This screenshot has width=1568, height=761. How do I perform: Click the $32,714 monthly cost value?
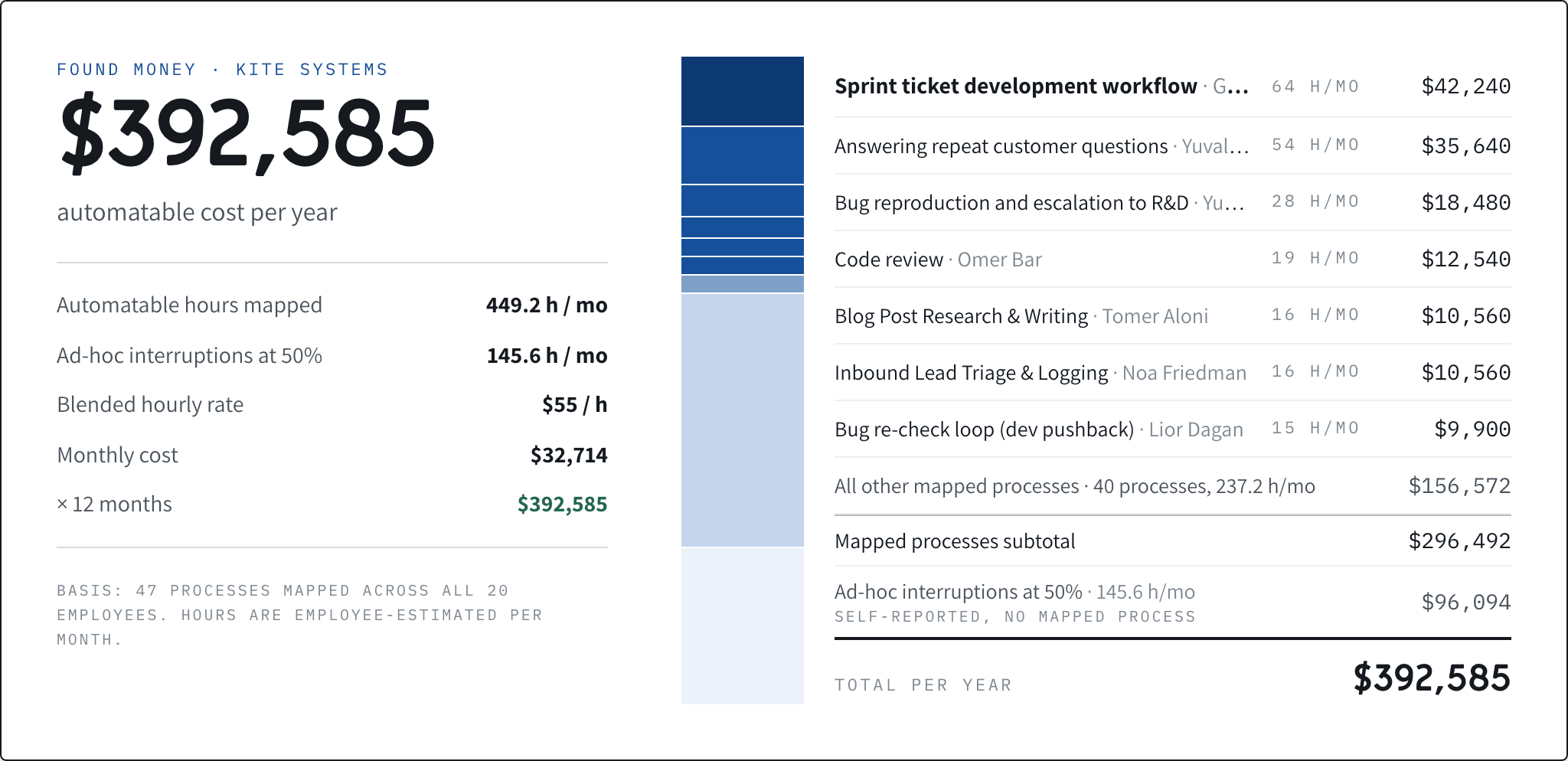tap(569, 456)
